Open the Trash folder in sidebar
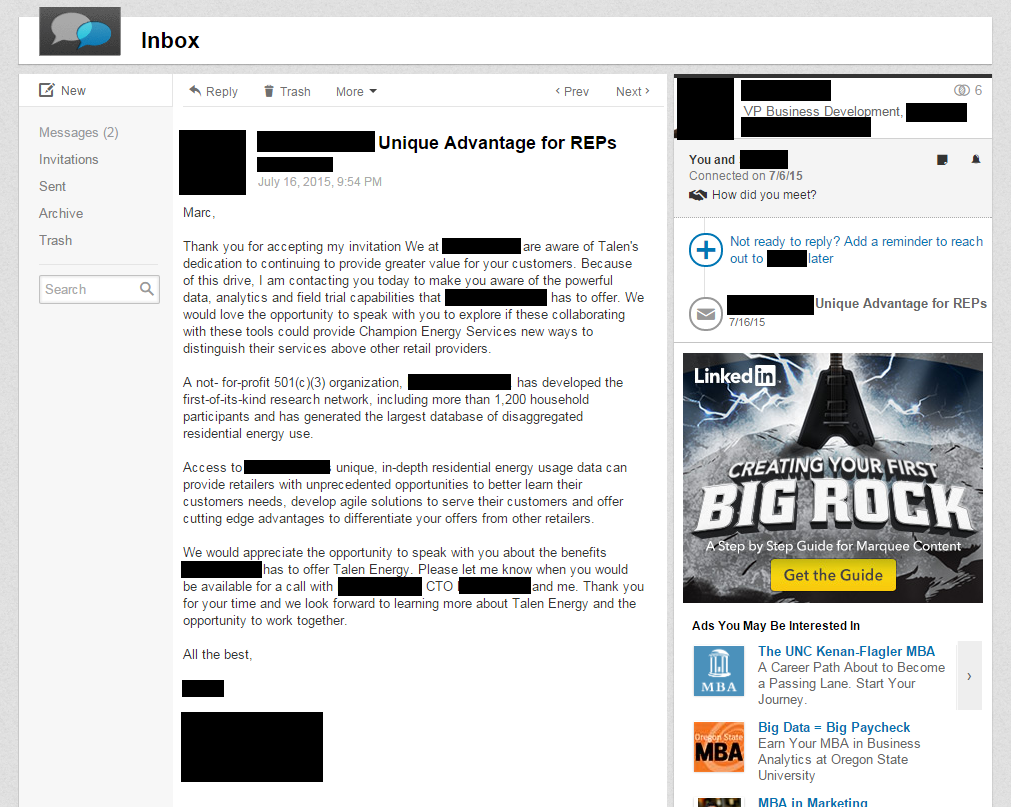Image resolution: width=1011 pixels, height=807 pixels. click(x=55, y=240)
